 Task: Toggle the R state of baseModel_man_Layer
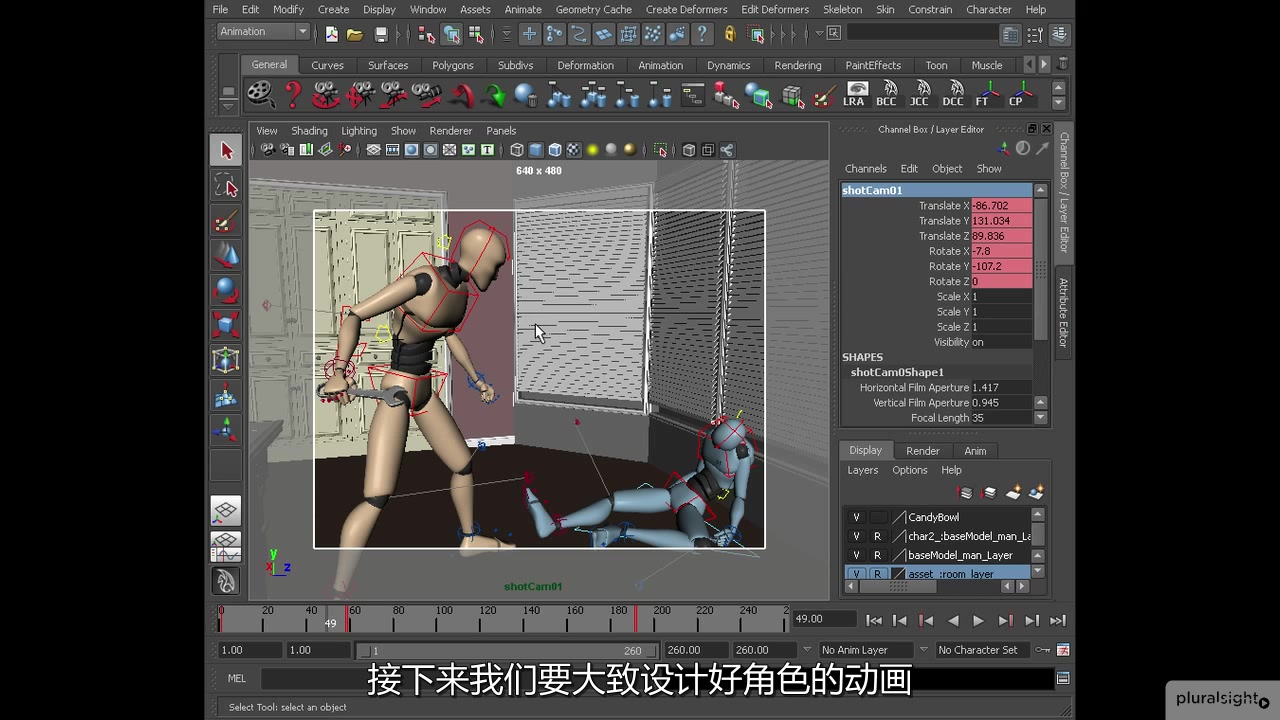point(878,555)
